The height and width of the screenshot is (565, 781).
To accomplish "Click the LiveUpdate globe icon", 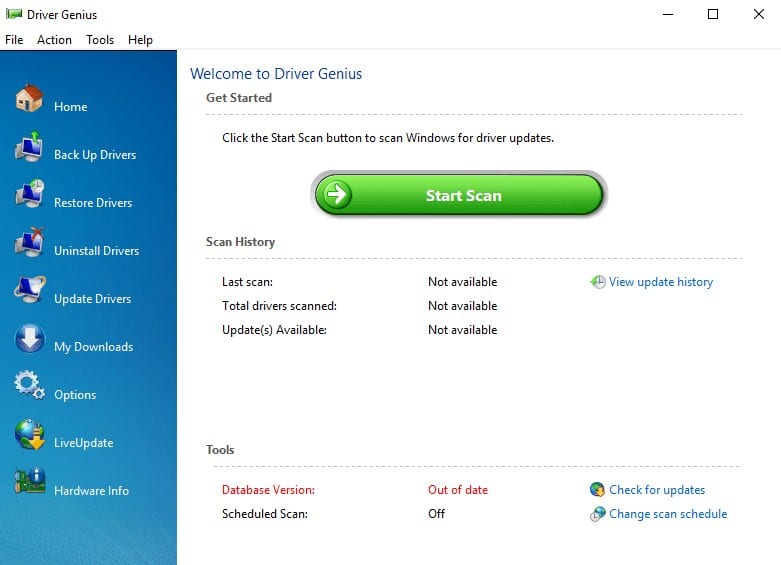I will 29,434.
